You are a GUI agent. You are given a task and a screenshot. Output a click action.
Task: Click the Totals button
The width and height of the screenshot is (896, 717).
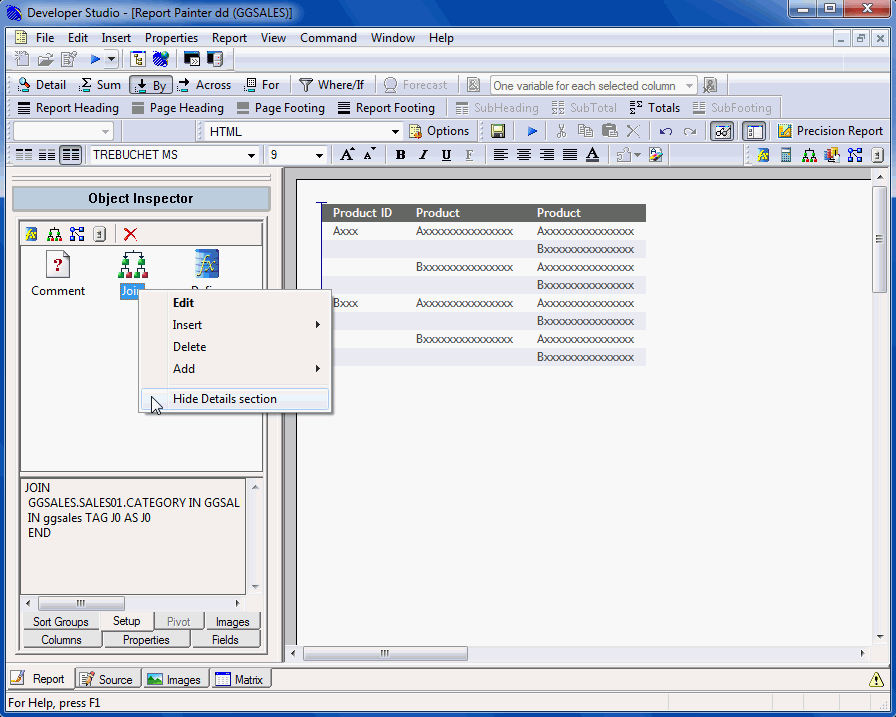coord(655,108)
